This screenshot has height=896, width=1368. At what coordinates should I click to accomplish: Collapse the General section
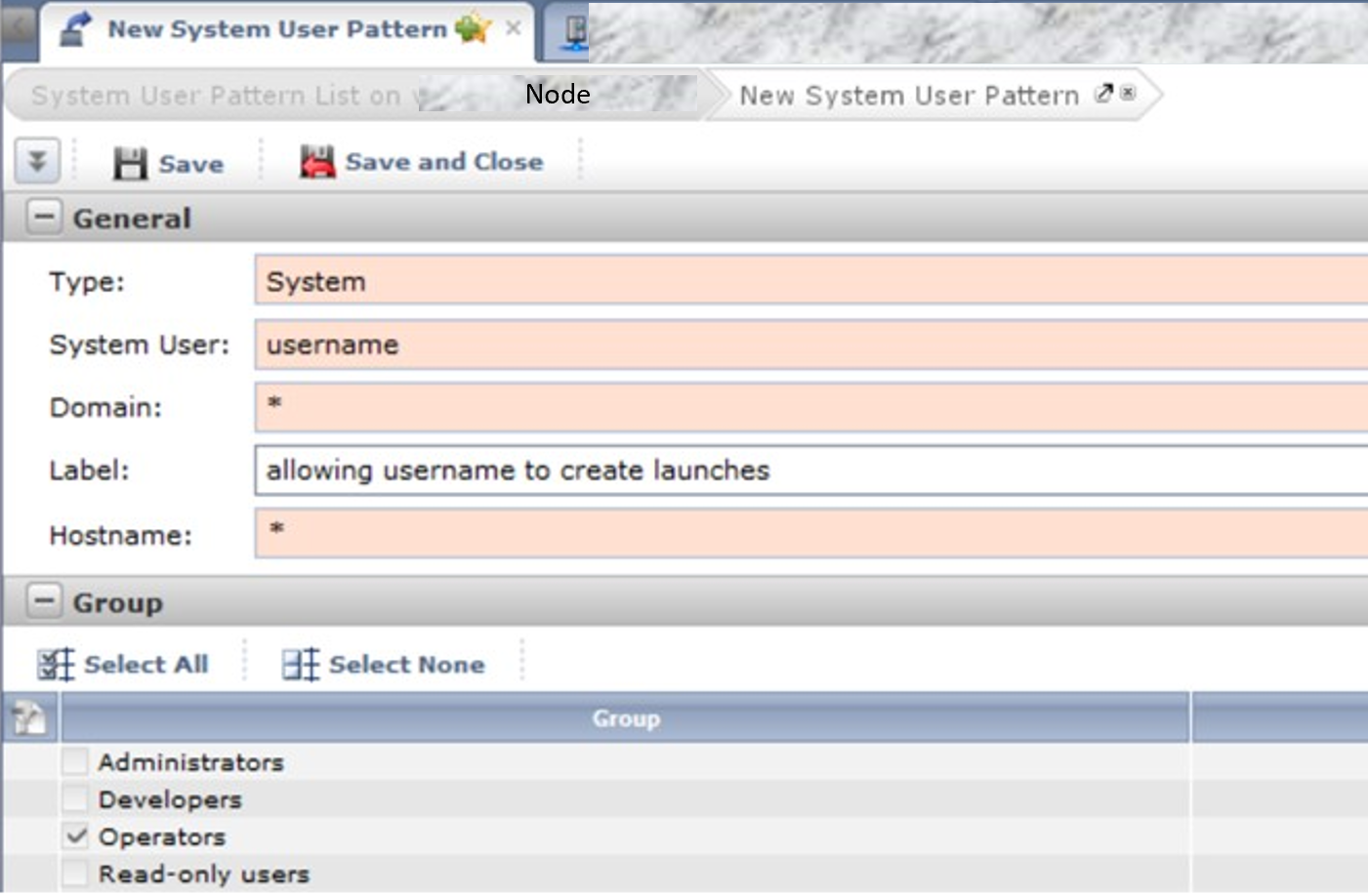click(x=44, y=217)
